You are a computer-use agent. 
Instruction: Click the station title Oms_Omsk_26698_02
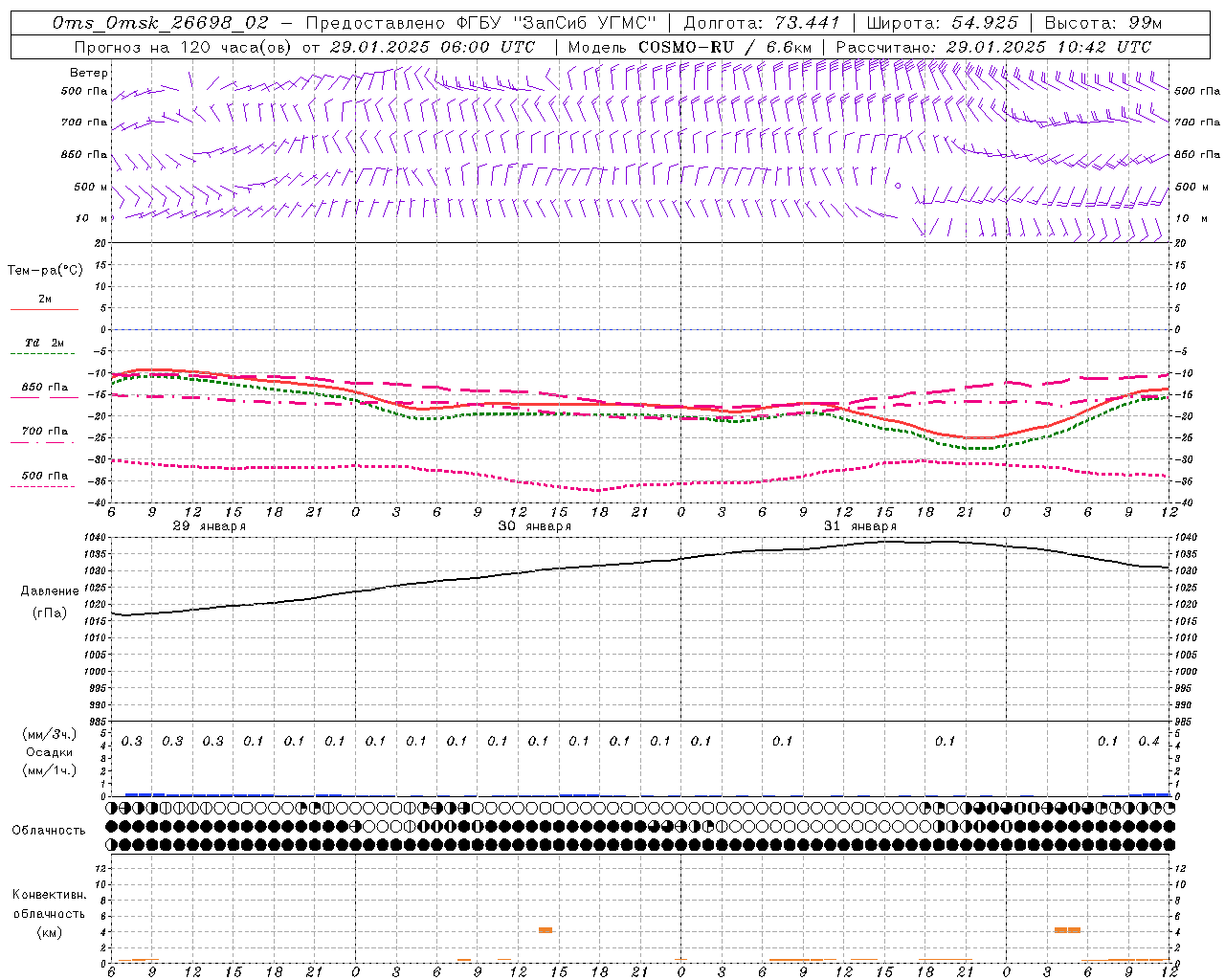click(x=160, y=23)
